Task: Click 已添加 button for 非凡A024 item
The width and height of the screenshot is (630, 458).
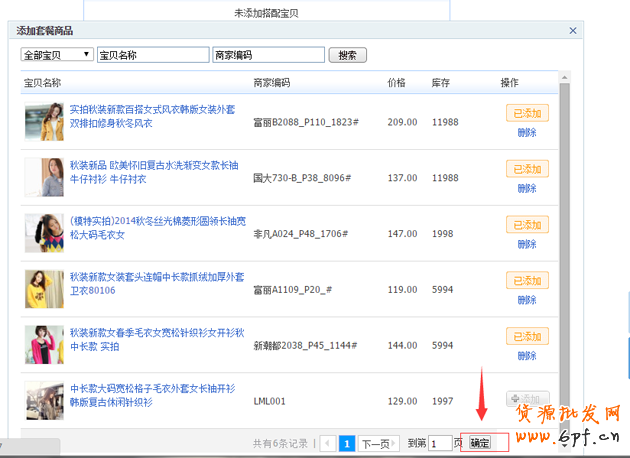Action: [527, 225]
